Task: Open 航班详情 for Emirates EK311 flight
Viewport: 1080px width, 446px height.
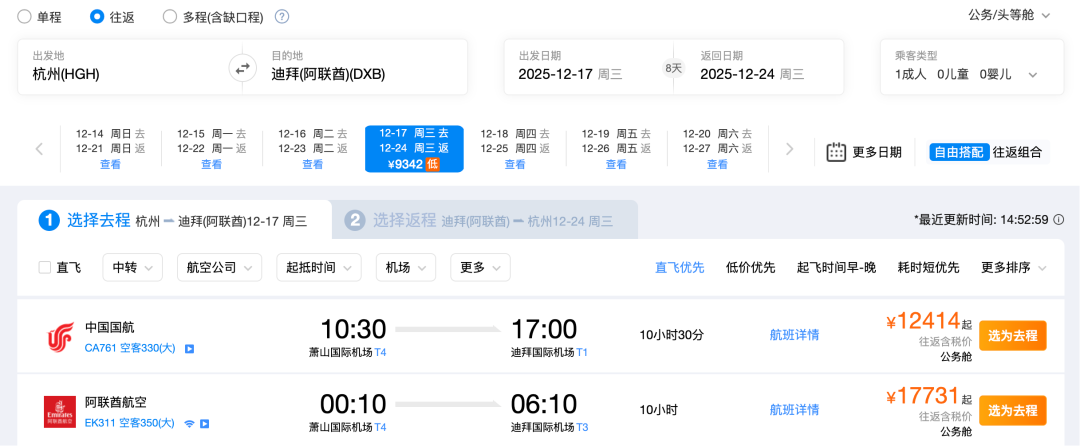Action: coord(794,409)
